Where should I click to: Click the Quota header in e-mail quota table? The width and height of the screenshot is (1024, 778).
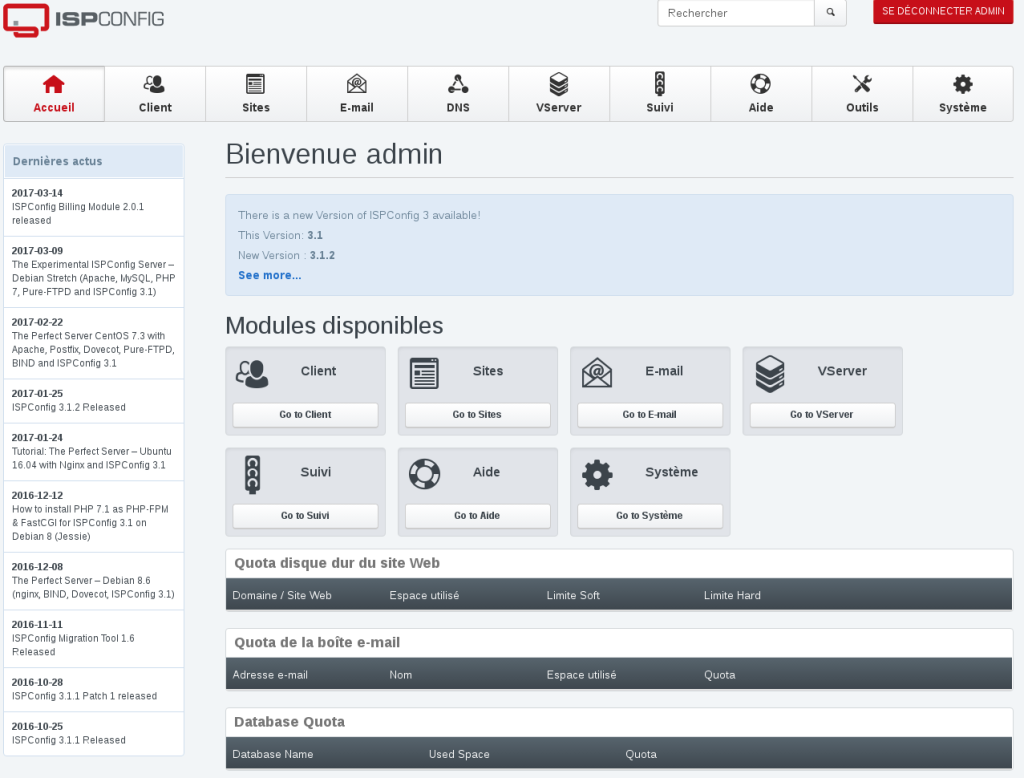(x=720, y=675)
